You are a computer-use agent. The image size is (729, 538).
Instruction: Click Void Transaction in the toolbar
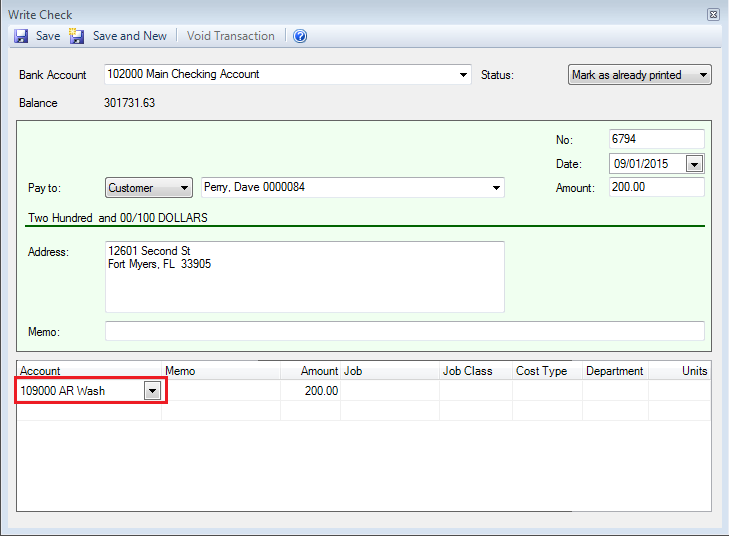(230, 36)
